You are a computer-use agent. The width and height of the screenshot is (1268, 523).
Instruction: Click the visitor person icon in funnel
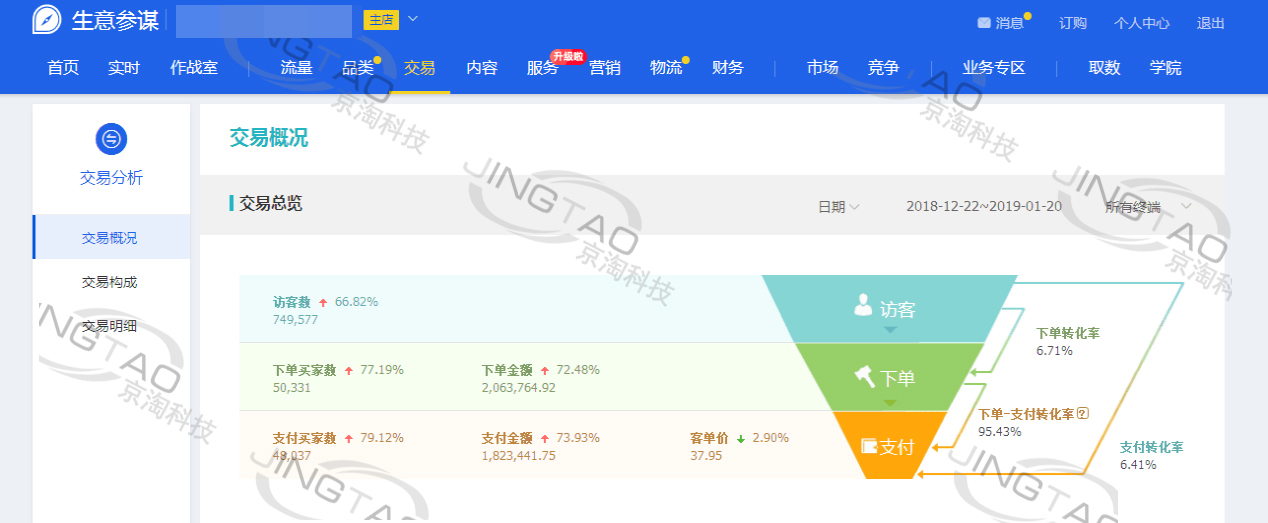coord(863,306)
